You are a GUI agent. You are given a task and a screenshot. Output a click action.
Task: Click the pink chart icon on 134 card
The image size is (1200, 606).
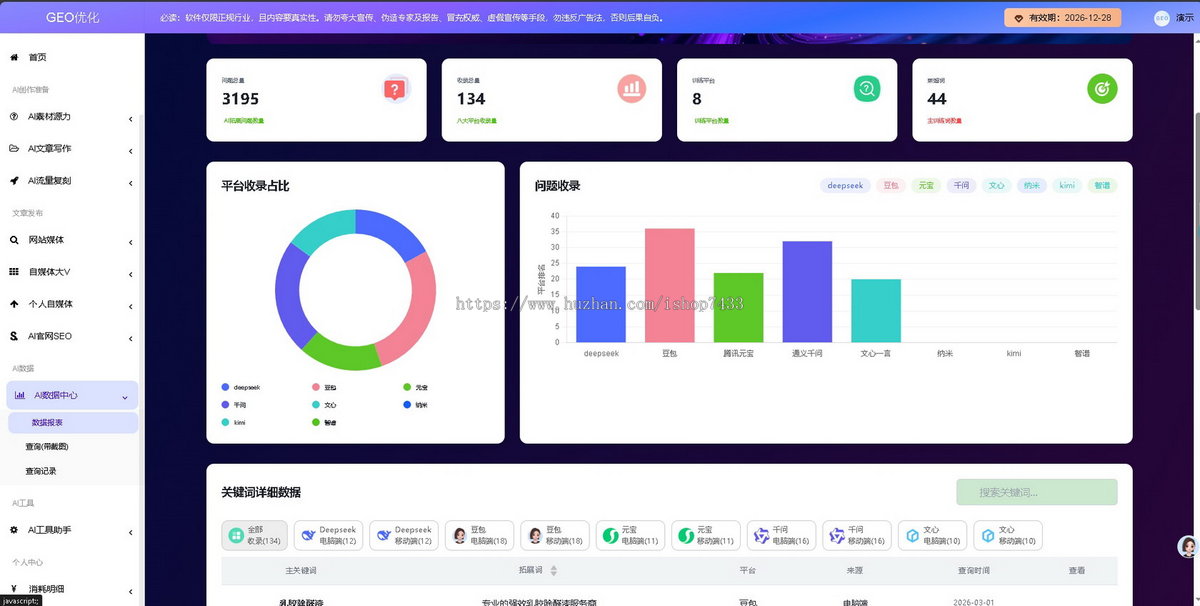(632, 89)
